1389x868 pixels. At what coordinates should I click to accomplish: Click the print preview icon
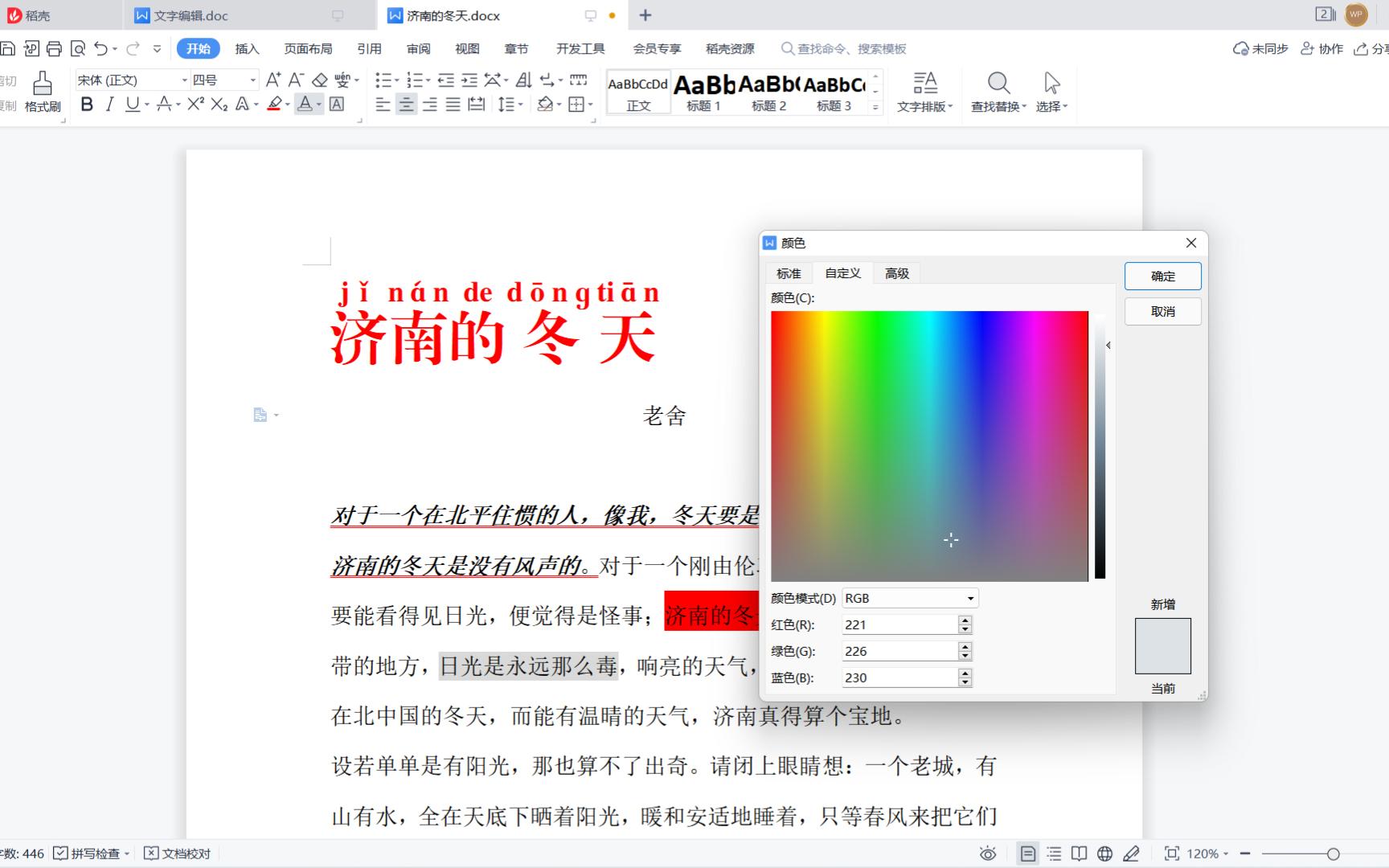click(x=78, y=49)
